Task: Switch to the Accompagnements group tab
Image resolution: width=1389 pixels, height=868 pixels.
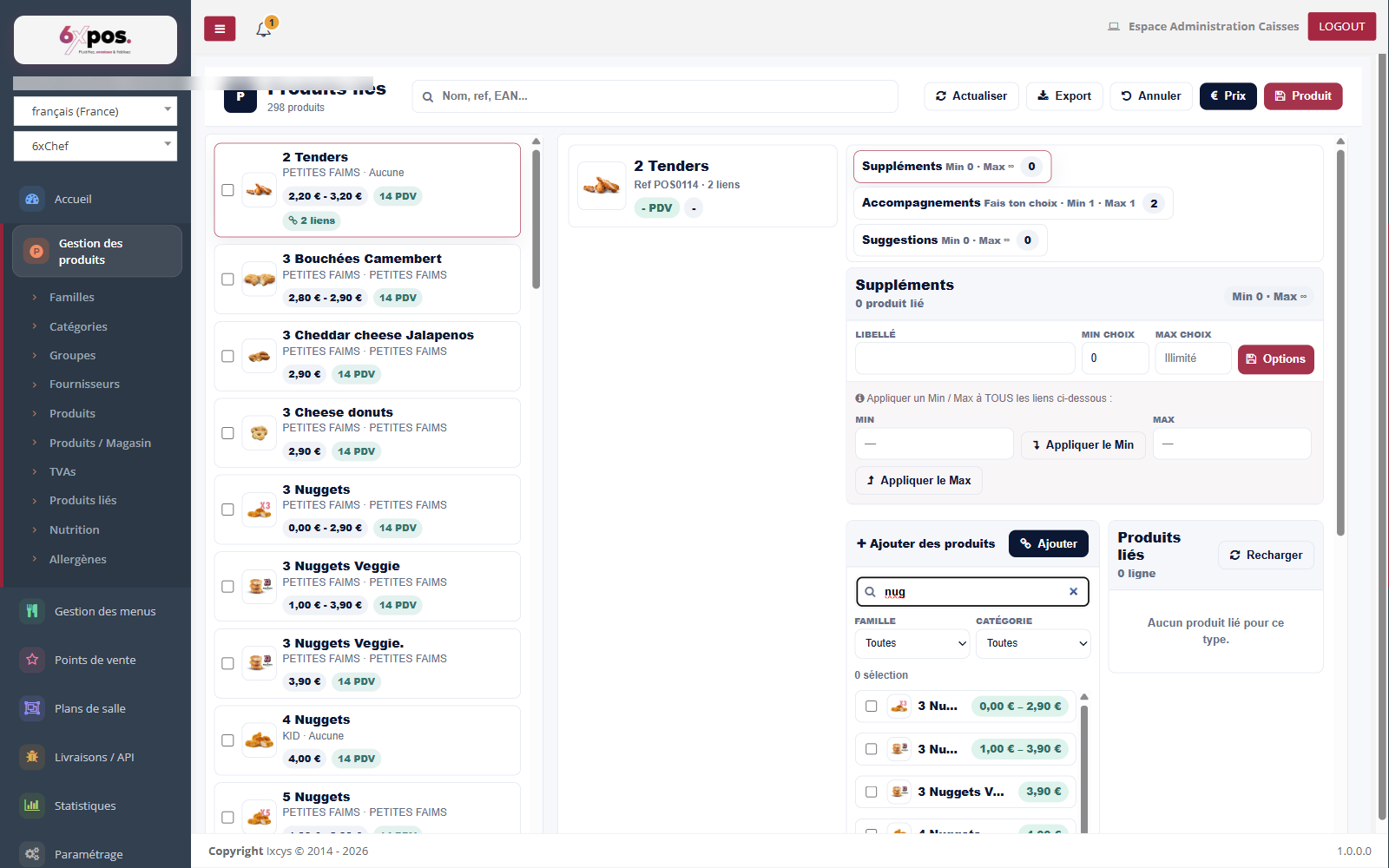Action: click(x=1013, y=203)
